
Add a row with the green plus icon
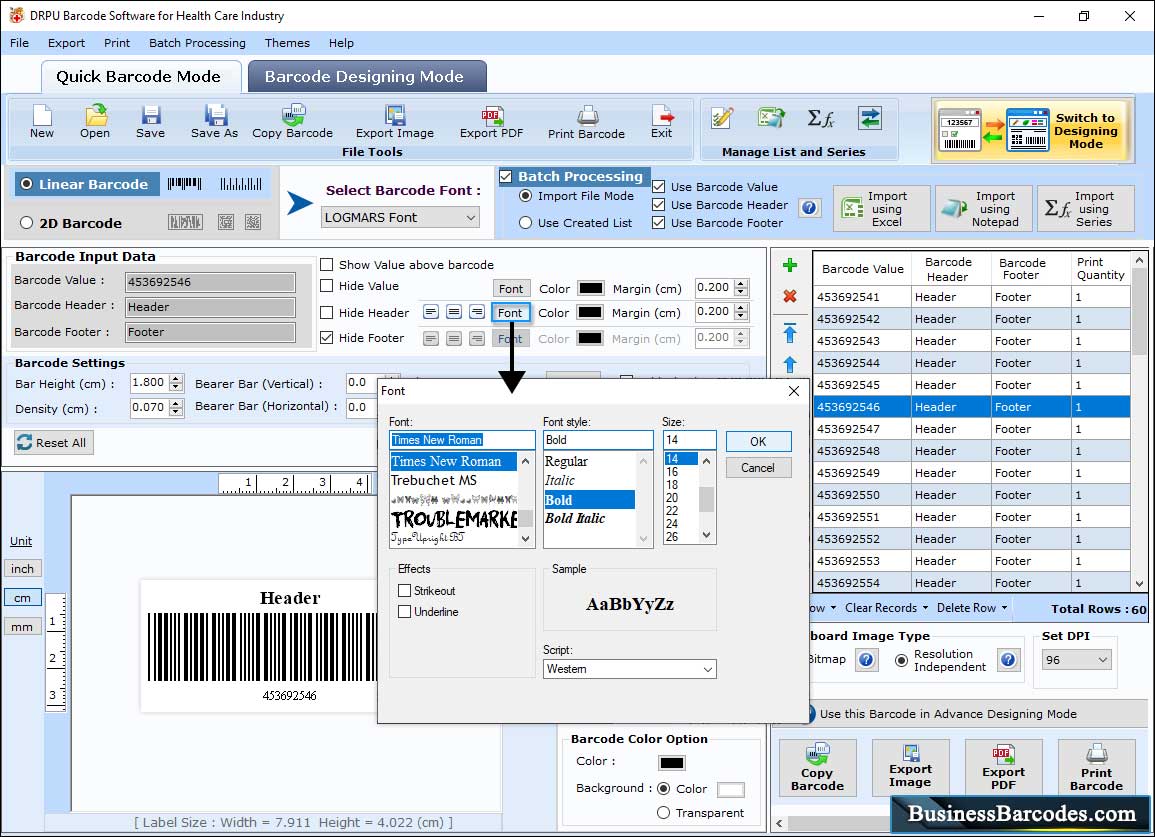pyautogui.click(x=790, y=265)
